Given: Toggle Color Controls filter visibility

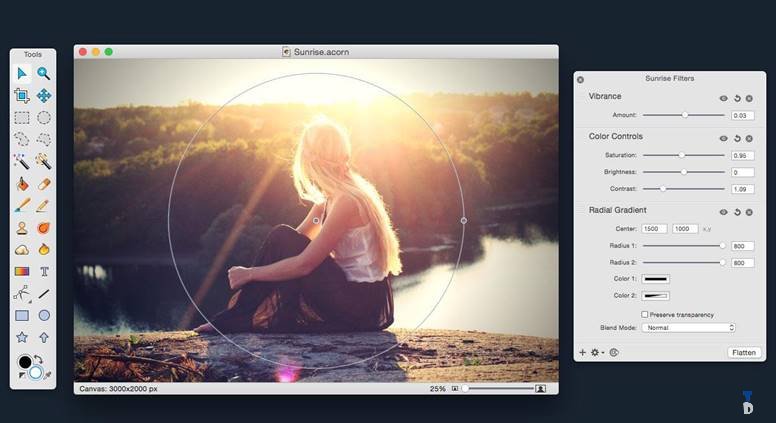Looking at the screenshot, I should (x=724, y=139).
